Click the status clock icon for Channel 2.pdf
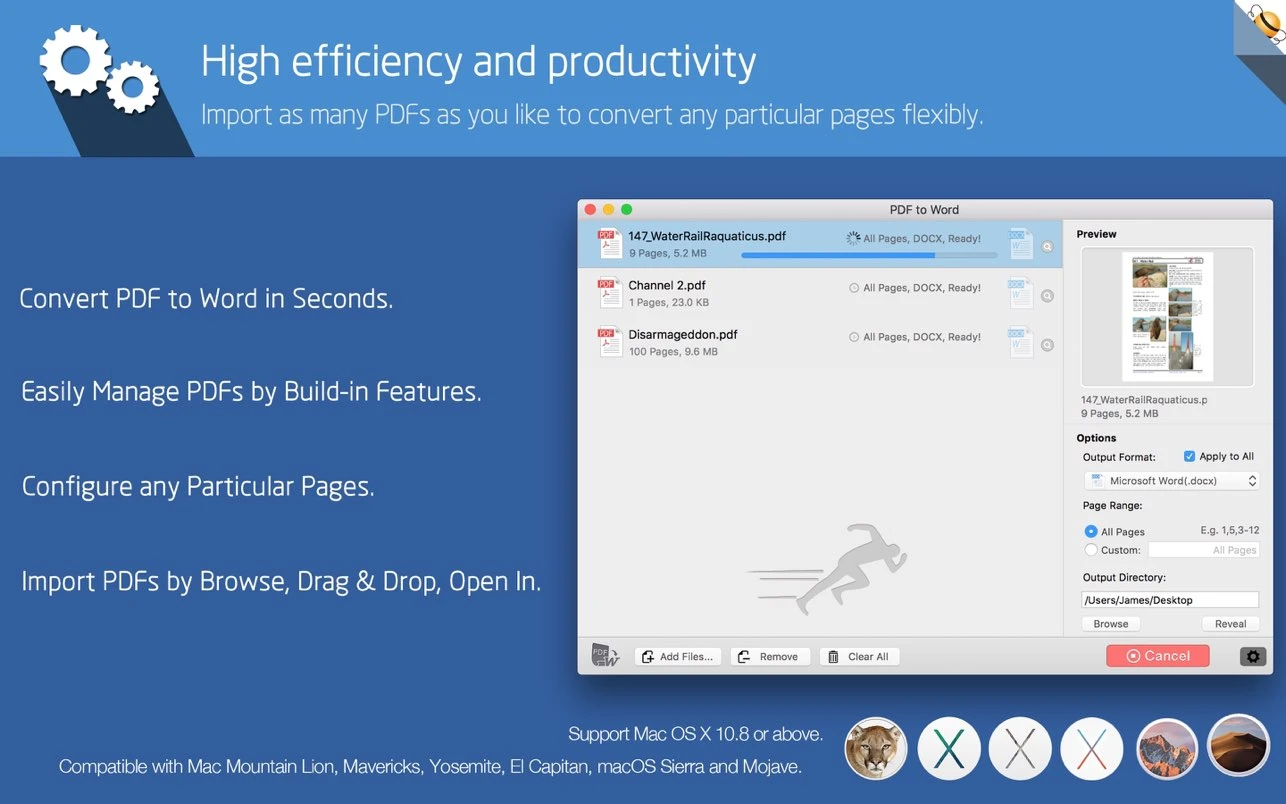 [x=854, y=288]
